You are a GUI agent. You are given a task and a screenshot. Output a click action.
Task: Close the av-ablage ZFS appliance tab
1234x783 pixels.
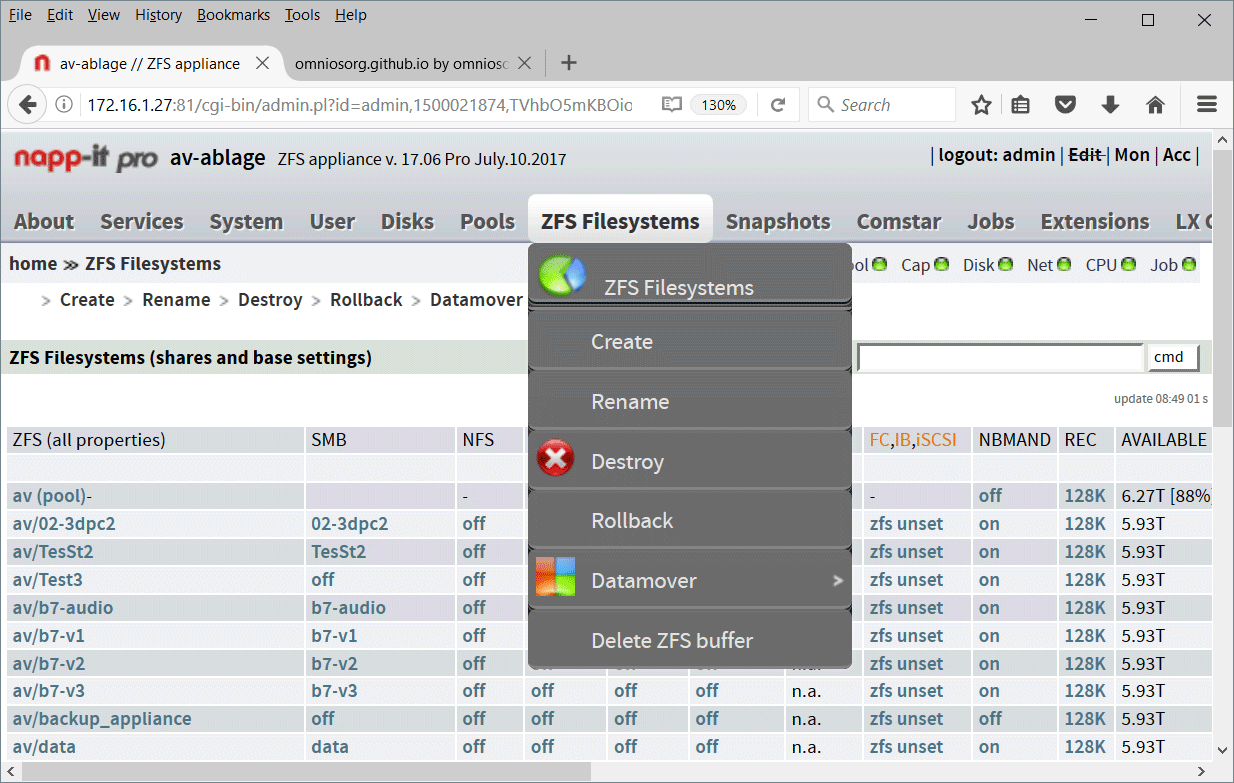263,63
